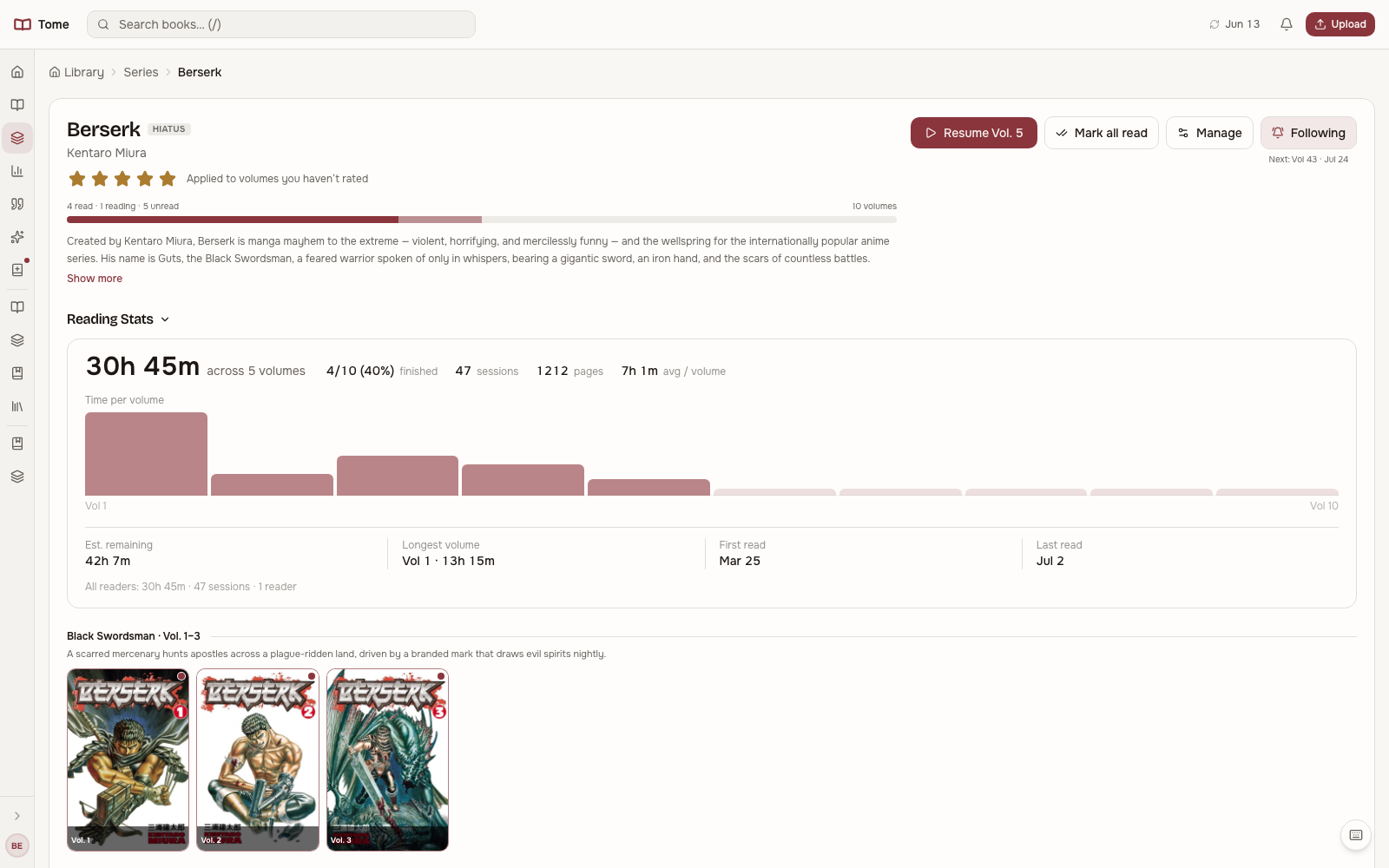Click the 1212 pages stat
This screenshot has height=868, width=1389.
pyautogui.click(x=569, y=371)
